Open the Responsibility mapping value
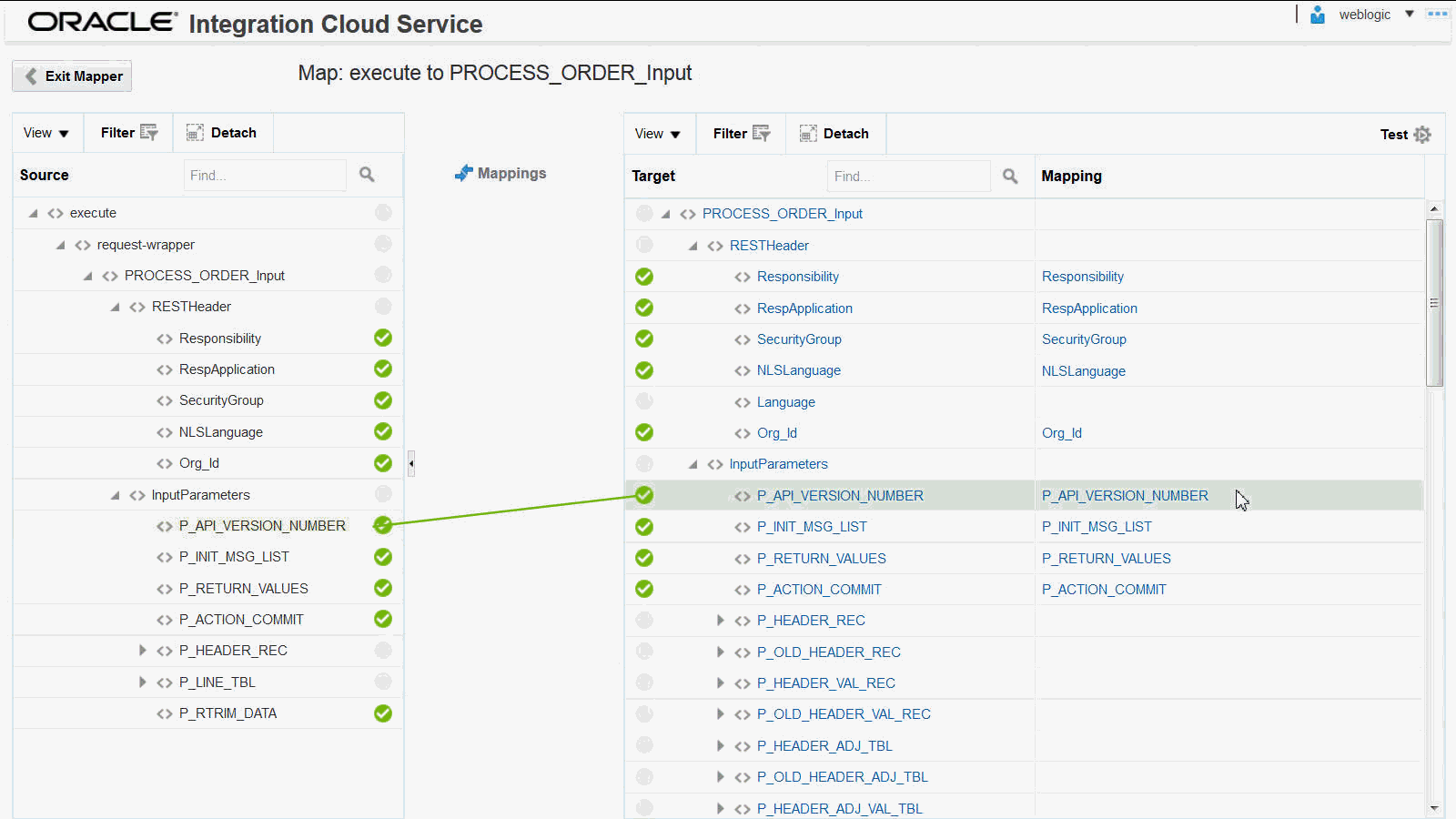 [1083, 277]
